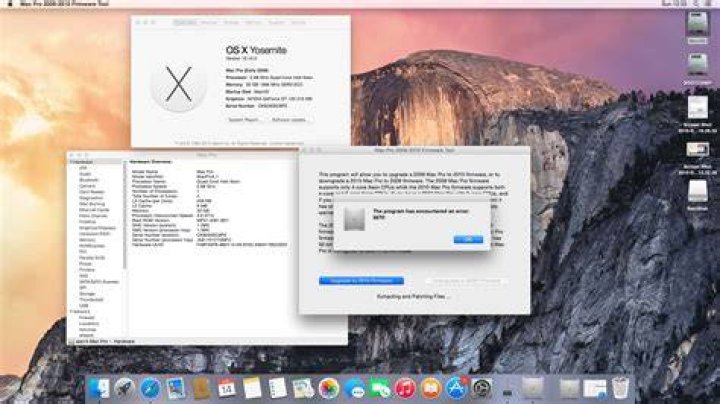Image resolution: width=720 pixels, height=404 pixels.
Task: Select Ethernet Cards in System Information sidebar
Action: pyautogui.click(x=94, y=210)
